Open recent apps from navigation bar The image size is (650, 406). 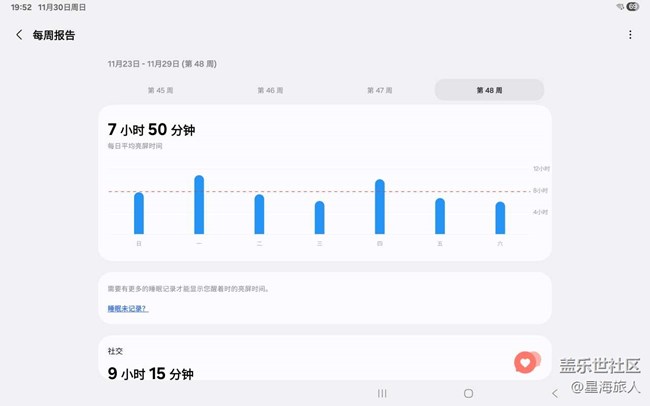point(382,394)
